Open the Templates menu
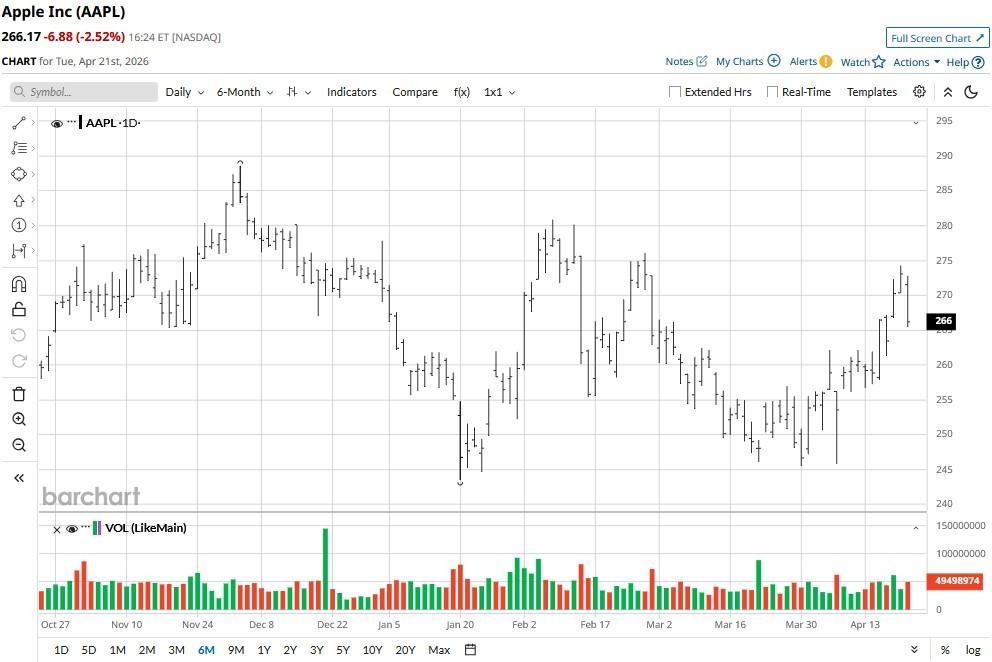Viewport: 992px width, 662px height. 872,92
